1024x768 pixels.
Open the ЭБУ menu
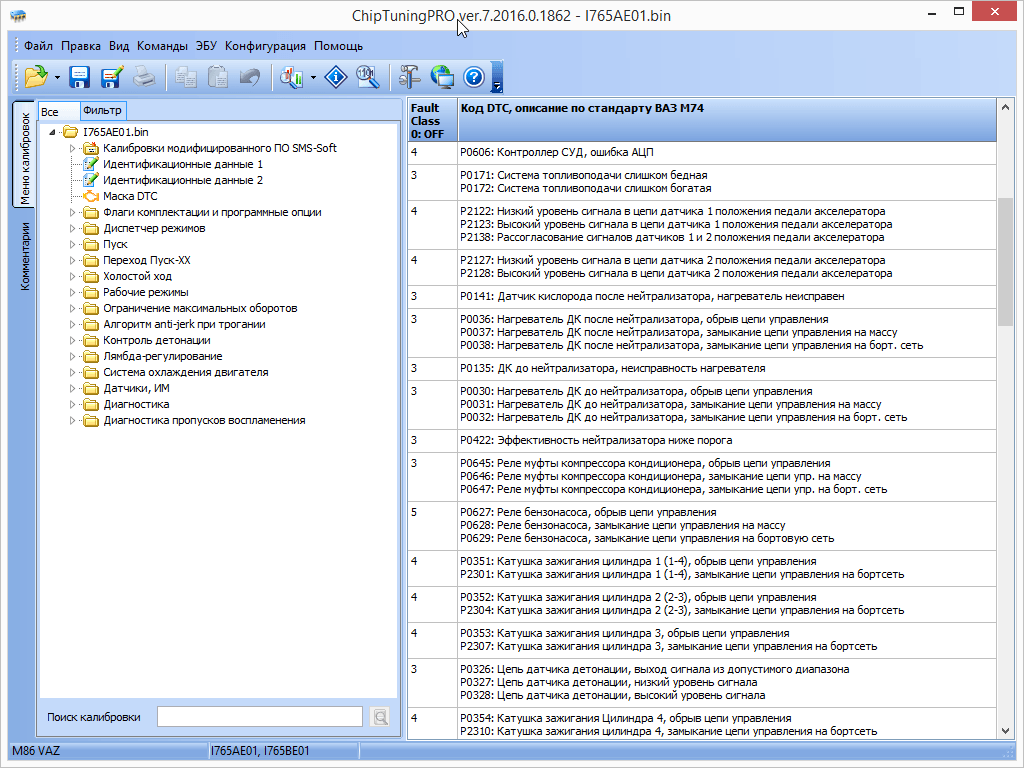206,46
